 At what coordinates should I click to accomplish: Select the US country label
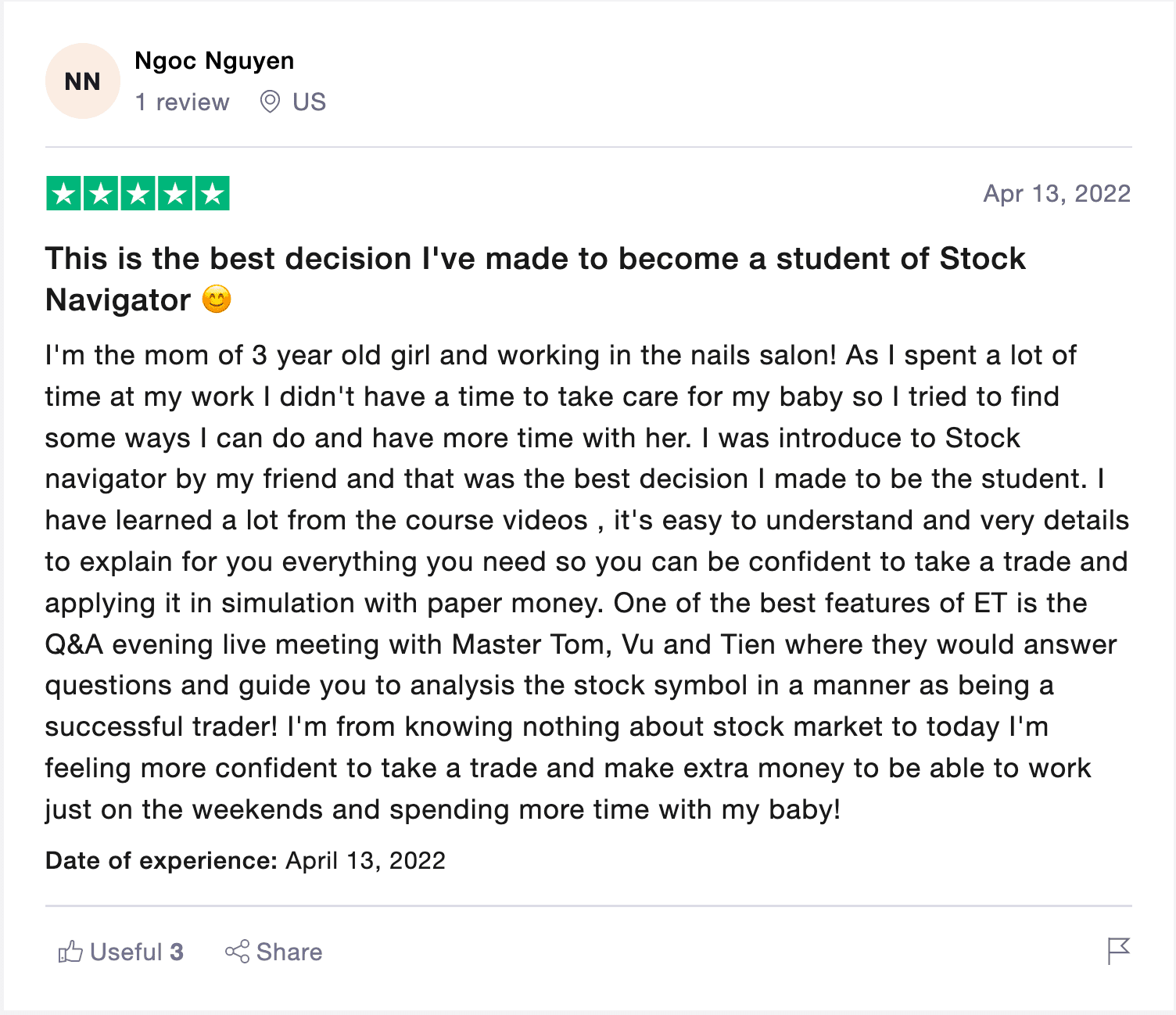(309, 102)
